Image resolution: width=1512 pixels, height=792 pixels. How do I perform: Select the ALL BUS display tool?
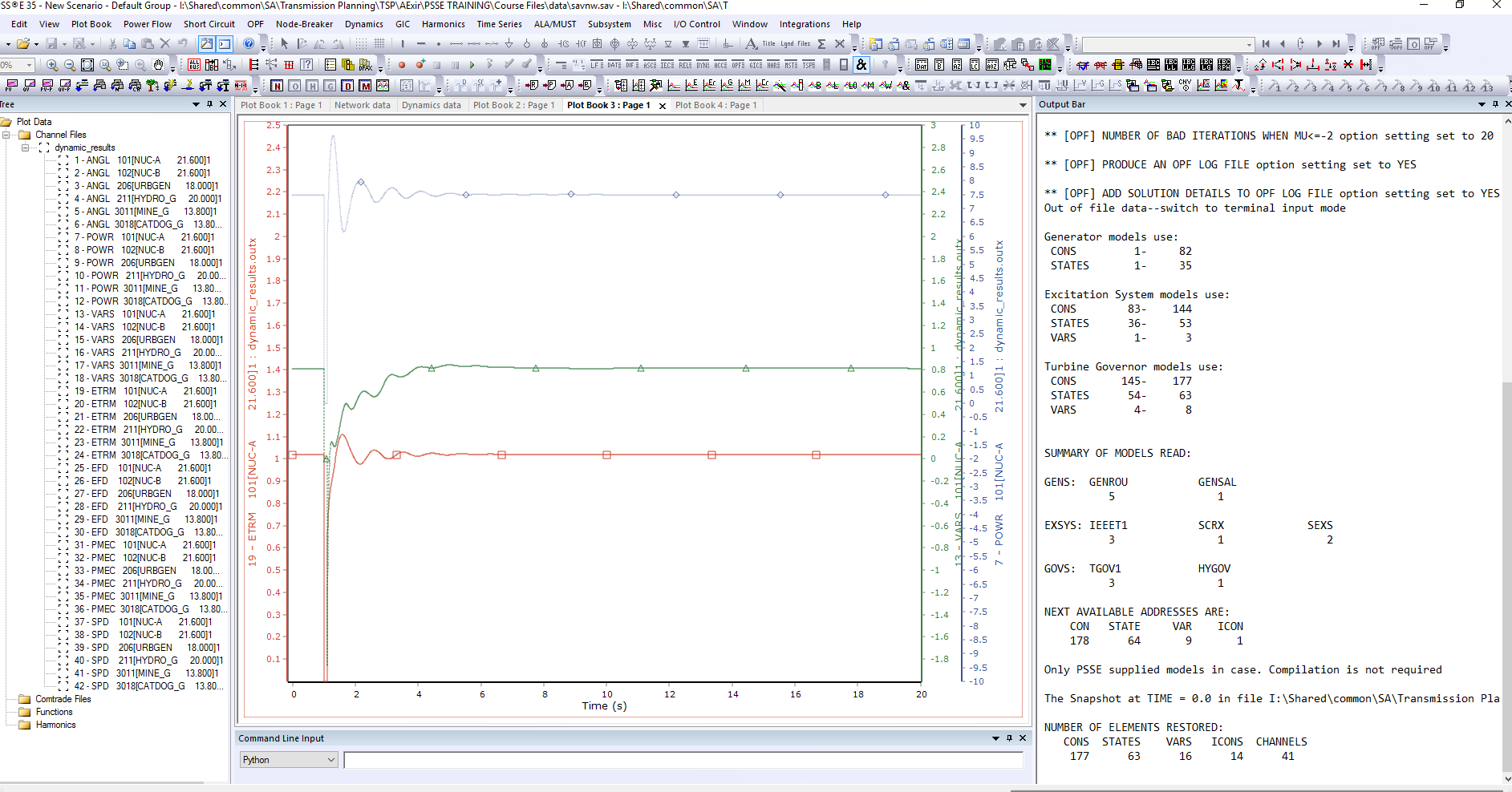[194, 65]
